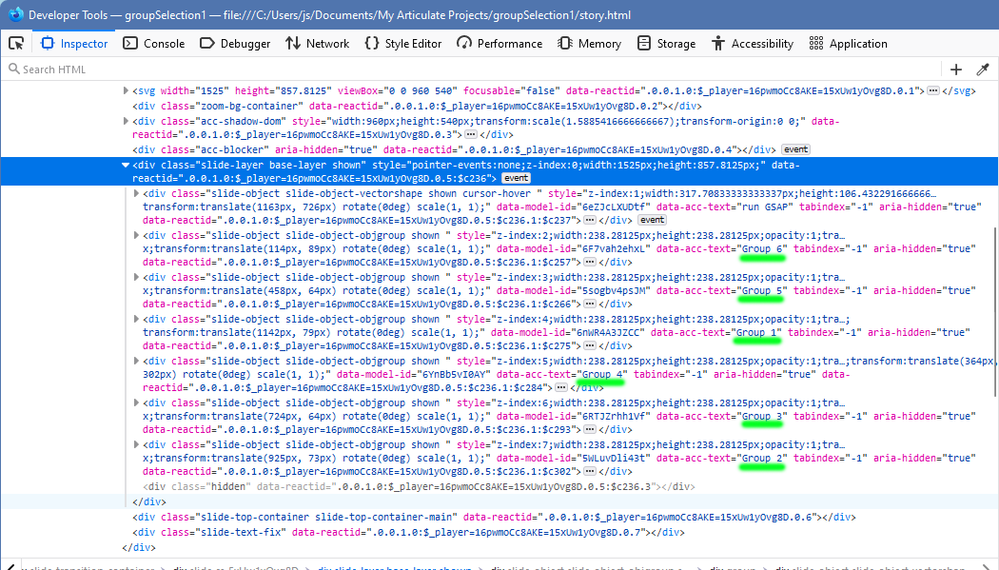Open the Performance tab
Viewport: 999px width, 570px height.
click(x=500, y=43)
